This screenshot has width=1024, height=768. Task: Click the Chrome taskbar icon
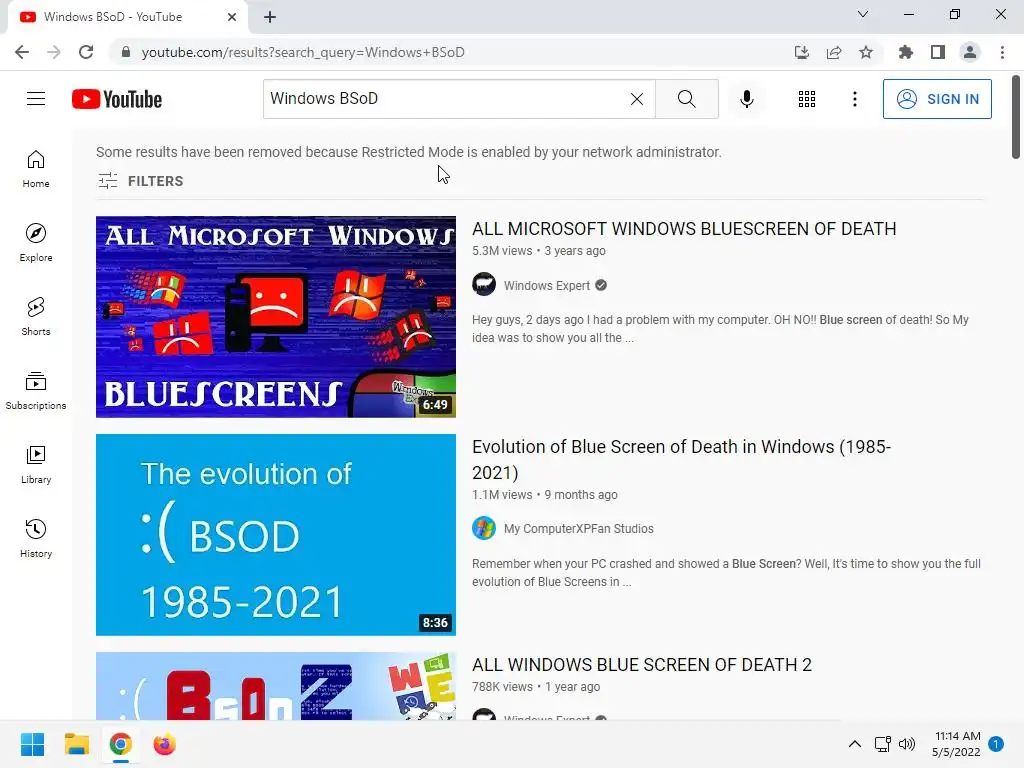pos(120,744)
